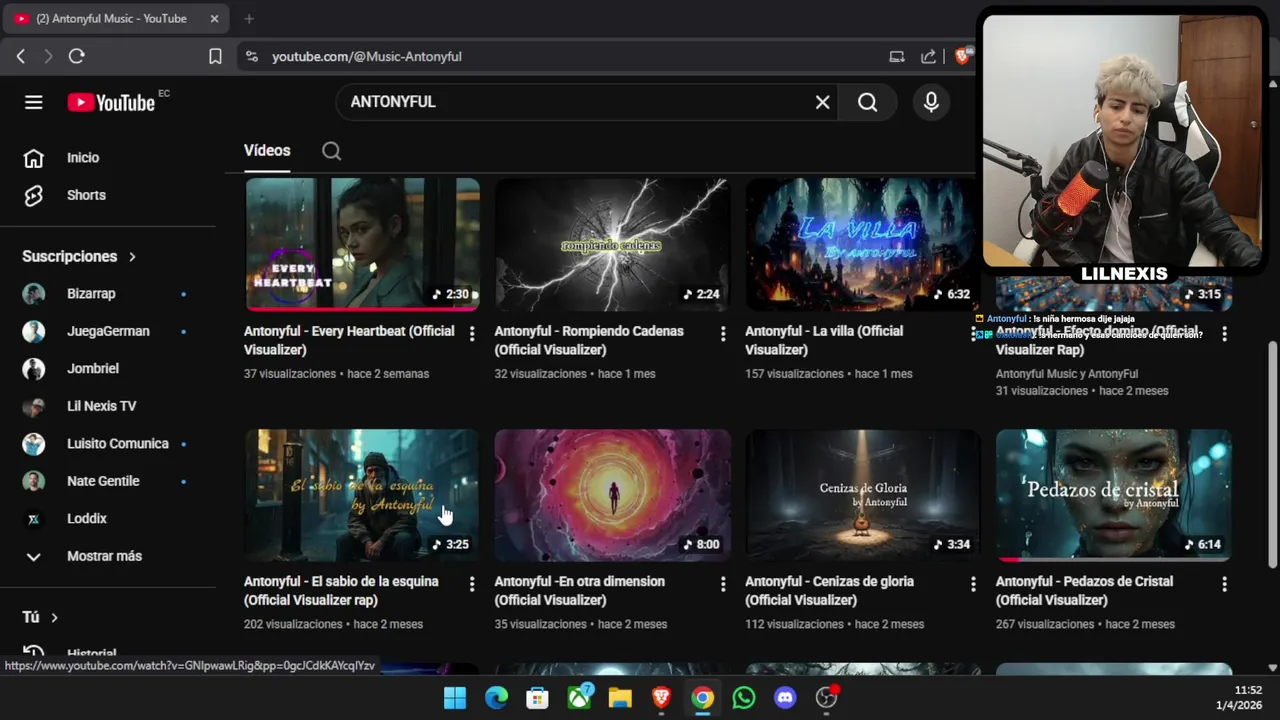Screen dimensions: 1280x720
Task: Start voice search with the microphone
Action: (x=931, y=102)
